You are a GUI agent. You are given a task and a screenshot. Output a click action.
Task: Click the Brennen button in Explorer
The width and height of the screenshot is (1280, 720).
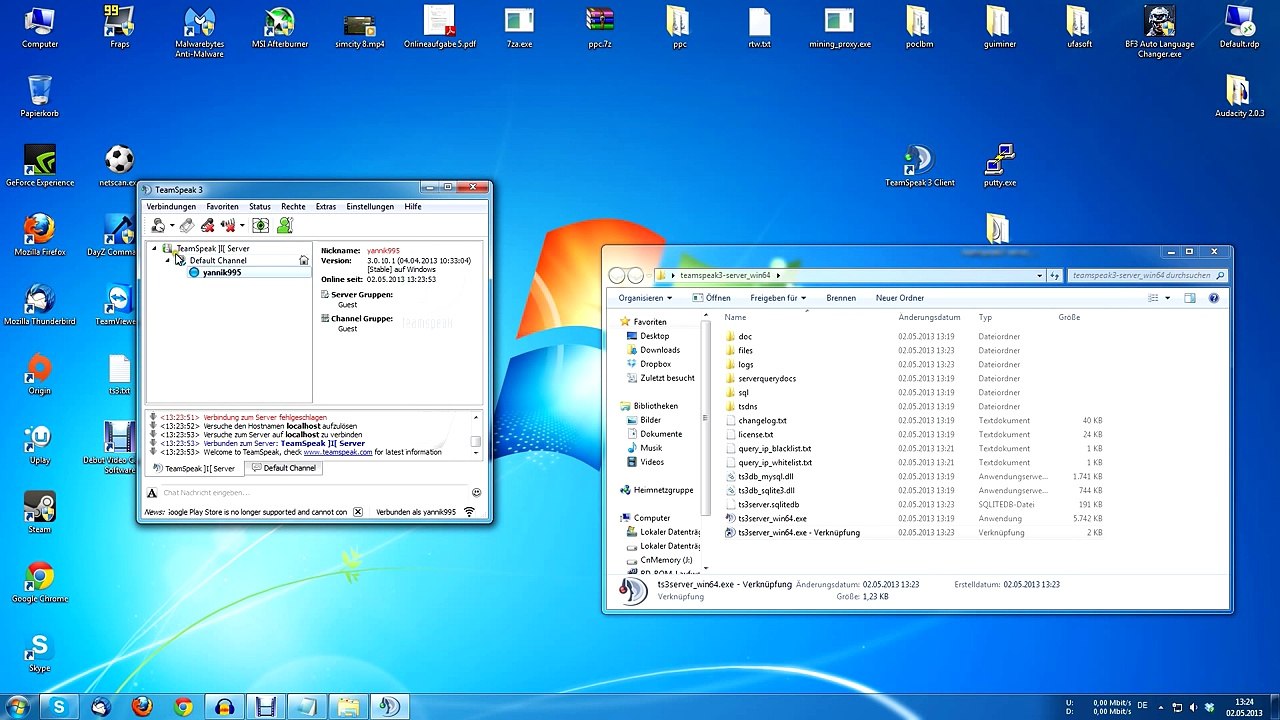coord(841,298)
